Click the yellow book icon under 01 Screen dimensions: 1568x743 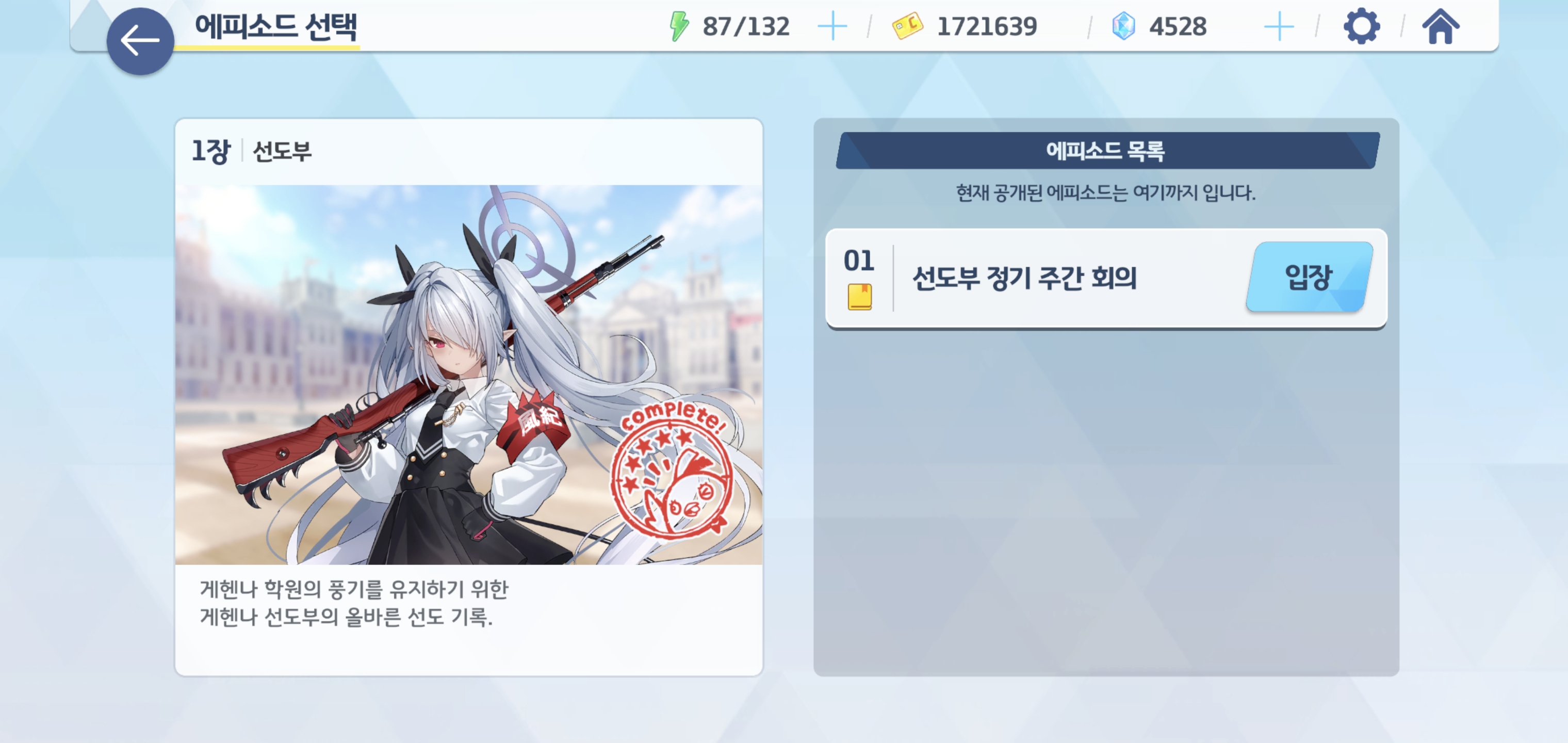(x=859, y=297)
